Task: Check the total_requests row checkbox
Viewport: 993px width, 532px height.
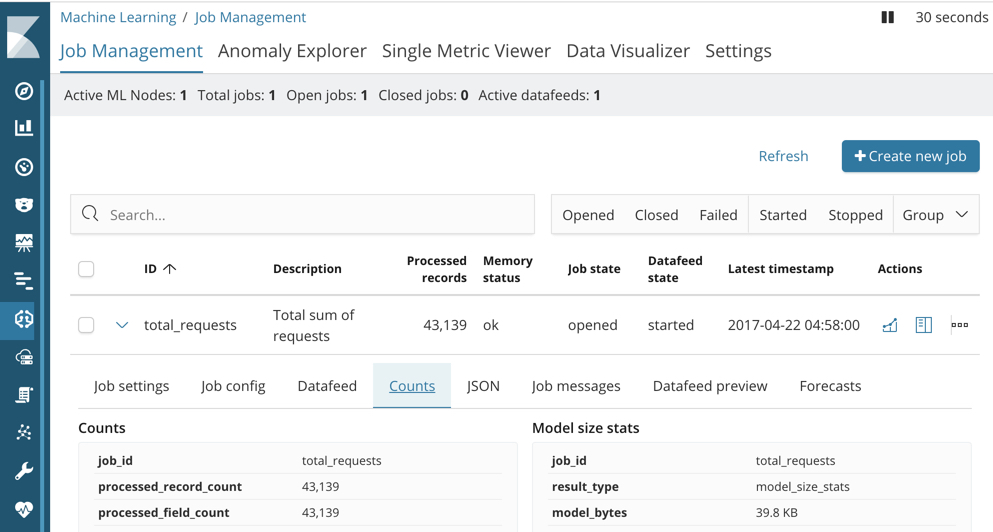Action: (x=86, y=325)
